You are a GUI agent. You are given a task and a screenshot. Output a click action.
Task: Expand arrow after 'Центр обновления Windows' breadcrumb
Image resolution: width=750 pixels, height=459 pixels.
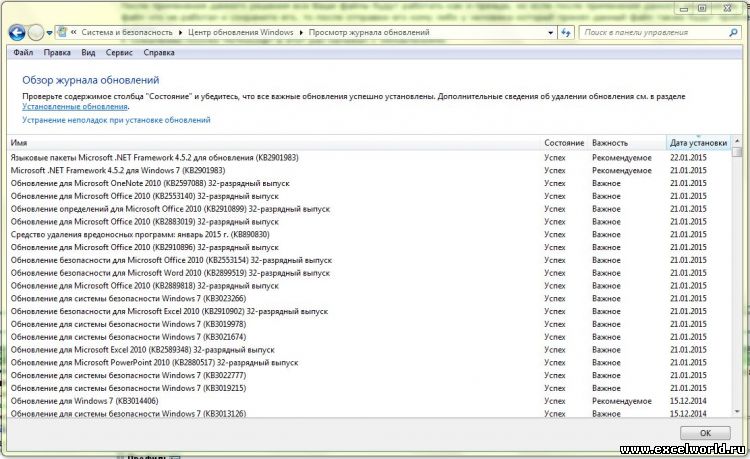point(301,33)
